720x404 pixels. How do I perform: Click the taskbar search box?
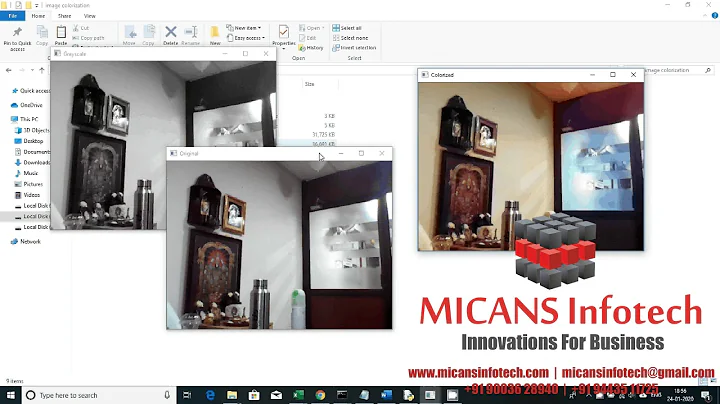pyautogui.click(x=99, y=395)
